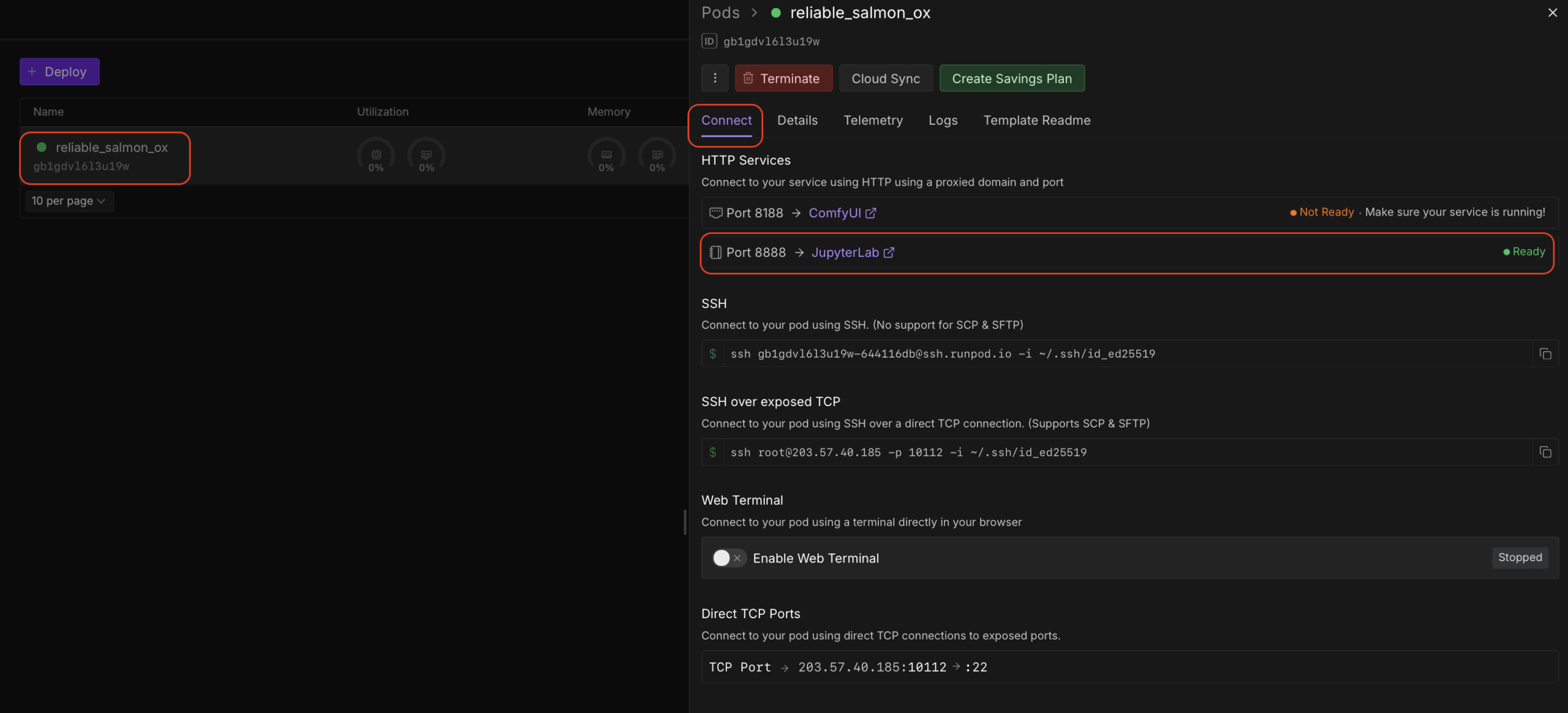Click the external link icon beside JupyterLab
This screenshot has width=1568, height=713.
click(x=889, y=252)
